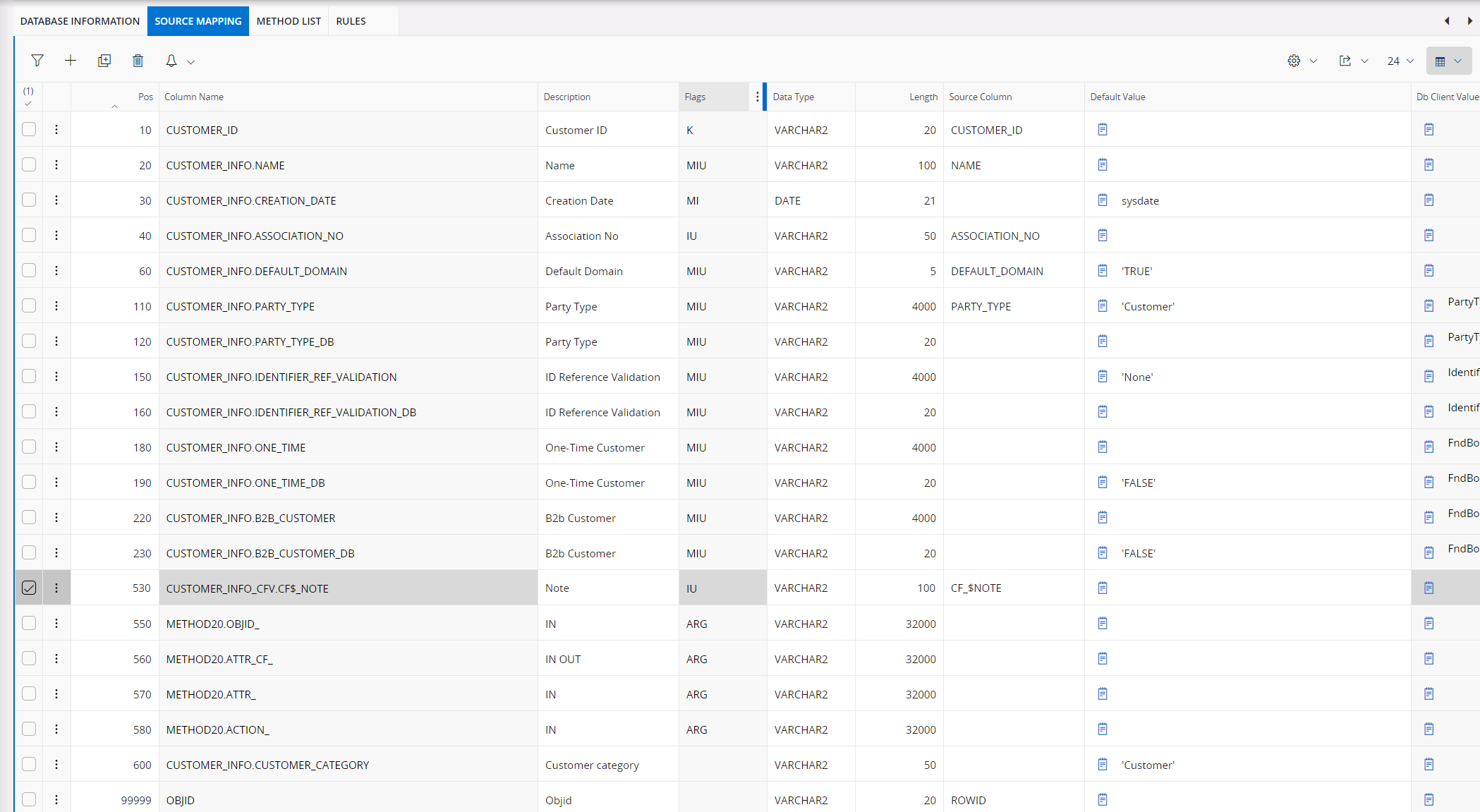This screenshot has height=812, width=1480.
Task: Switch to the METHOD LIST tab
Action: [x=289, y=21]
